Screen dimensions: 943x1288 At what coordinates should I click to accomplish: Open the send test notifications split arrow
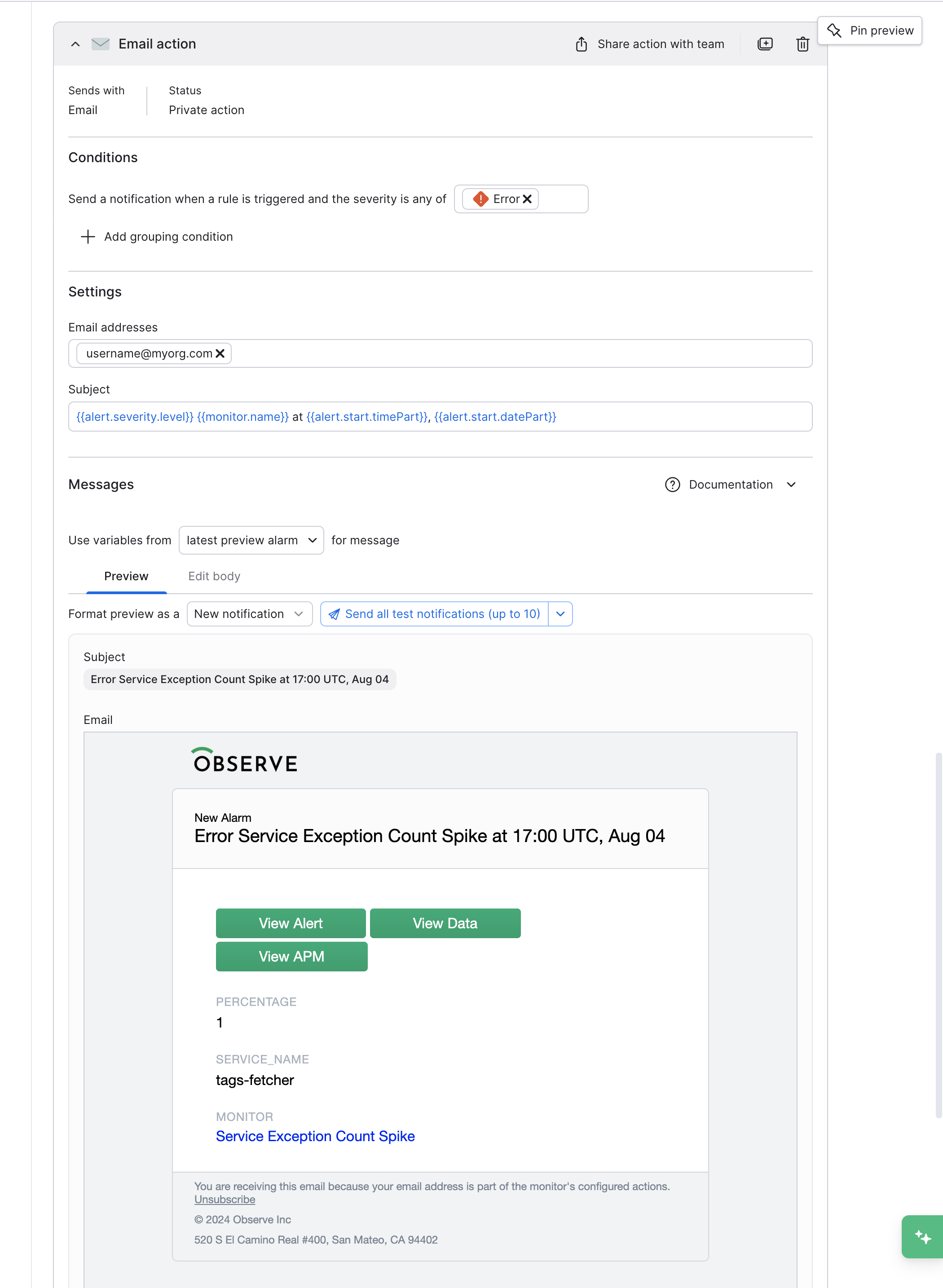(x=560, y=614)
